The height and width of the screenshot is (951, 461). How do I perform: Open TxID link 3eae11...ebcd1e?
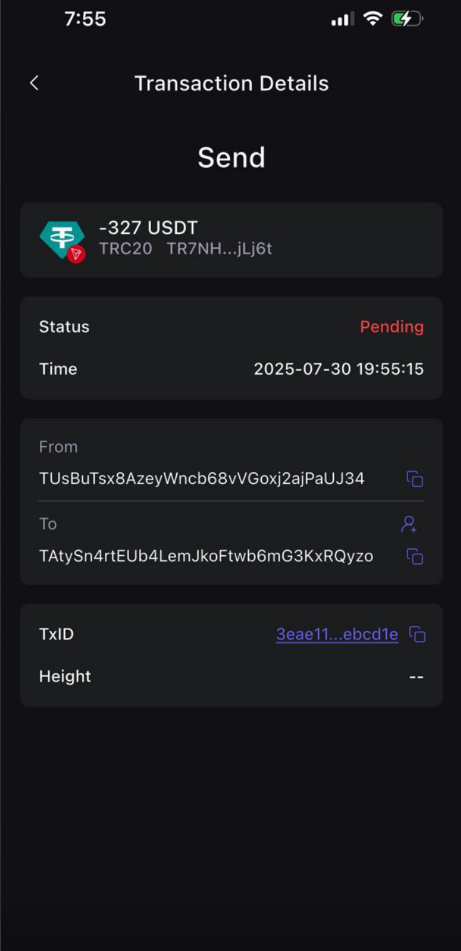pyautogui.click(x=337, y=634)
